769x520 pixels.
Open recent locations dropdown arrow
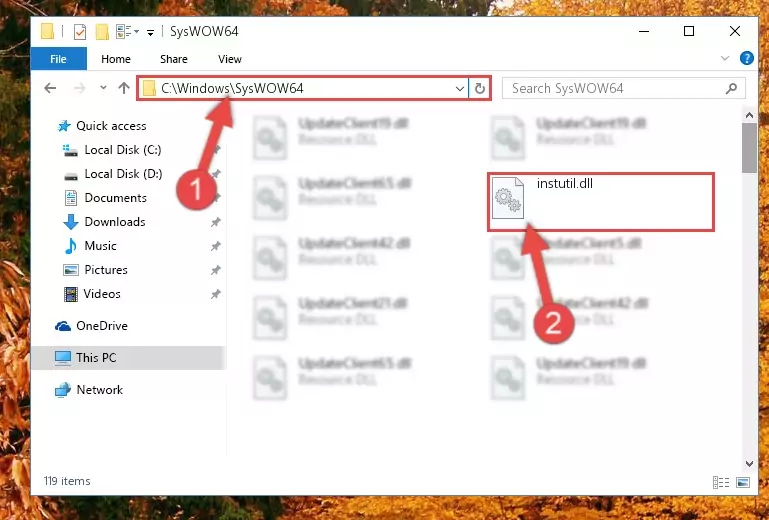pos(103,88)
